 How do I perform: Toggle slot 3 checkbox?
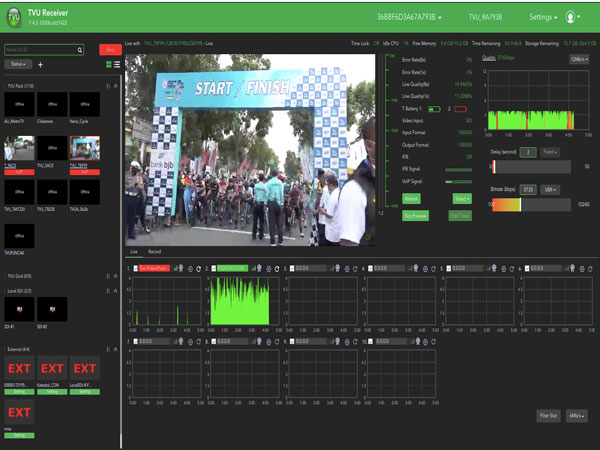[292, 269]
